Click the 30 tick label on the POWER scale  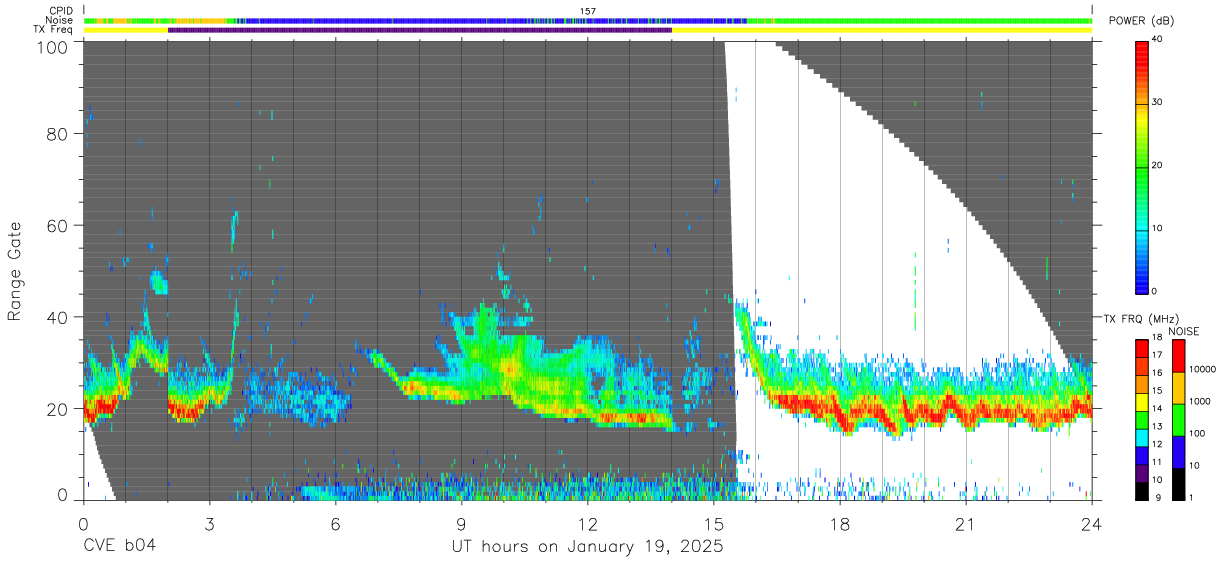(x=1157, y=102)
